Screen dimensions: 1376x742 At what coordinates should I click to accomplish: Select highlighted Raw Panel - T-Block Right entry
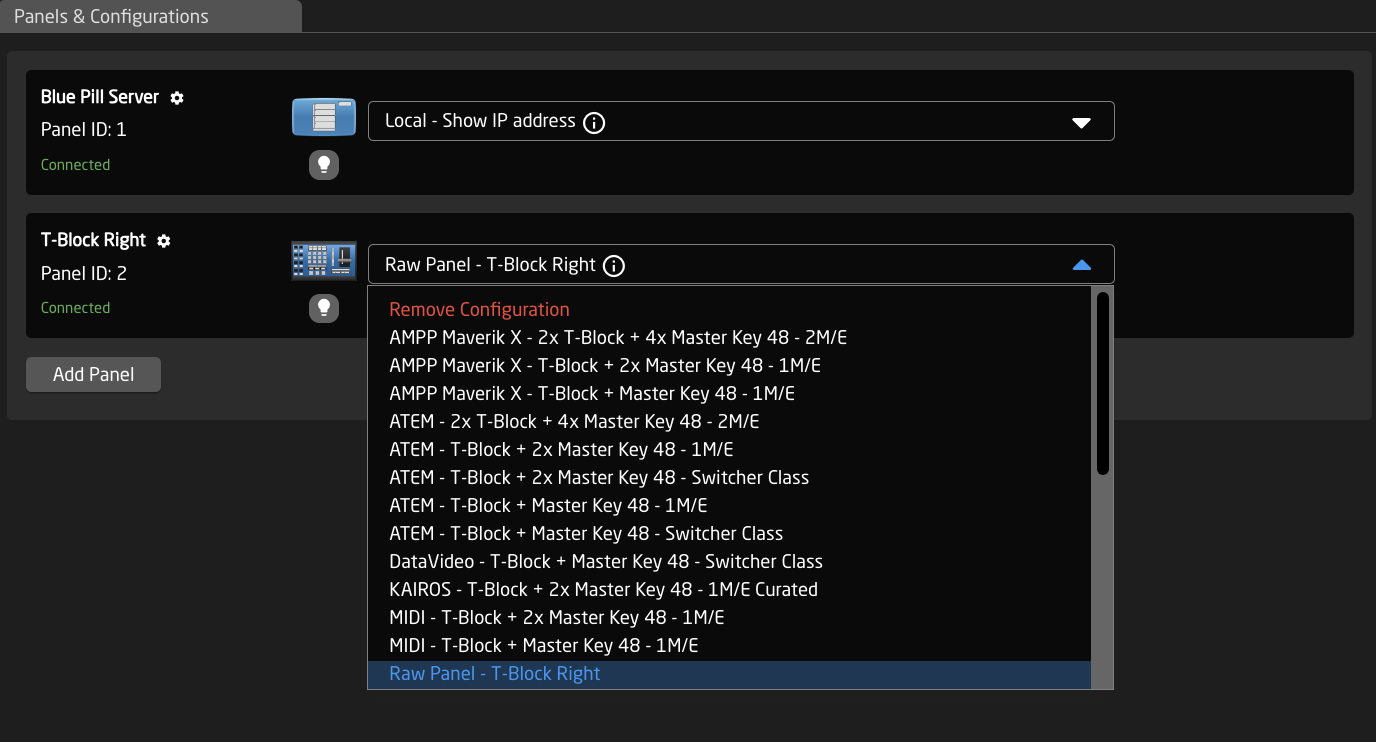click(495, 674)
